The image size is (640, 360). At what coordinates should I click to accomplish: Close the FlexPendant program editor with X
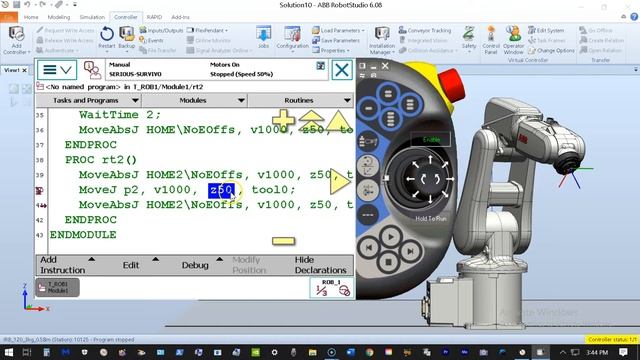342,70
